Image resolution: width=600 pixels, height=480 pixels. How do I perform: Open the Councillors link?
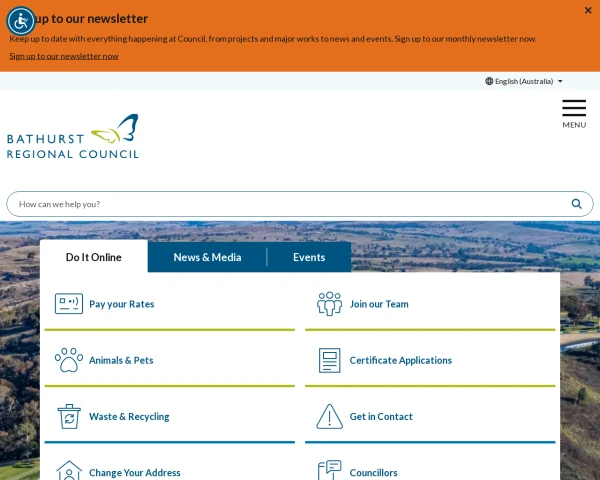pos(373,473)
